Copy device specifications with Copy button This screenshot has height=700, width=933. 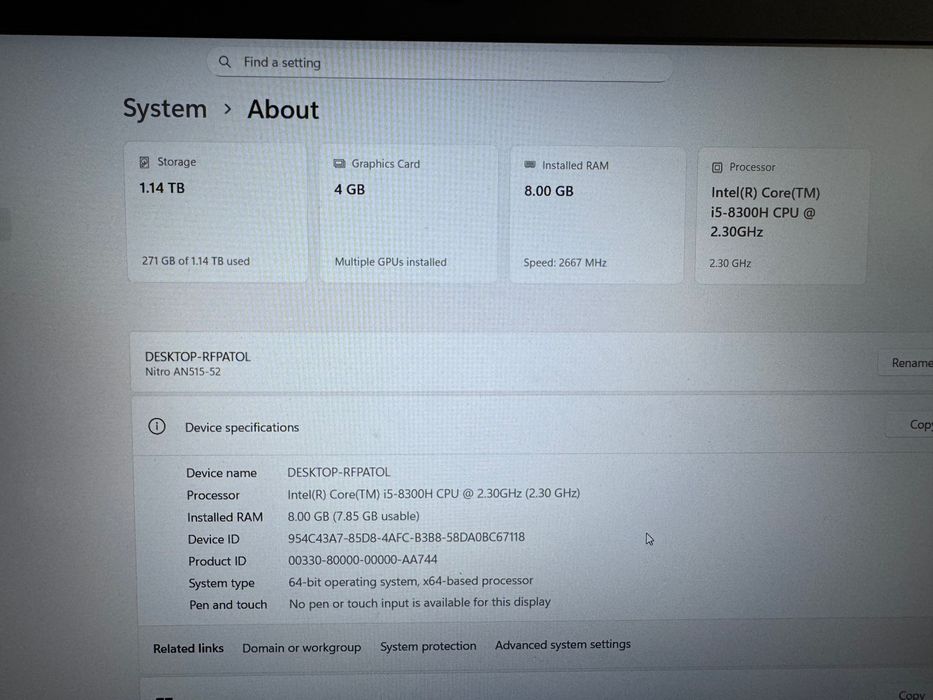[x=910, y=424]
